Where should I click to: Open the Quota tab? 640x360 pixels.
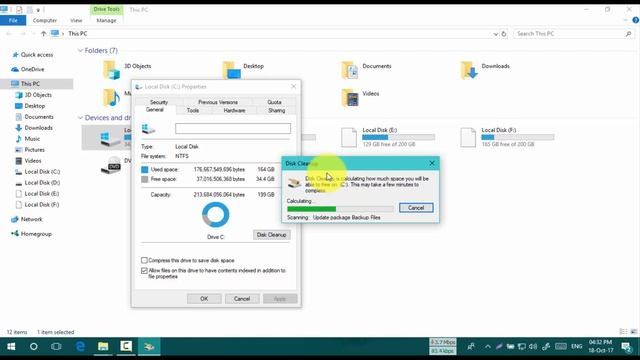coord(274,102)
